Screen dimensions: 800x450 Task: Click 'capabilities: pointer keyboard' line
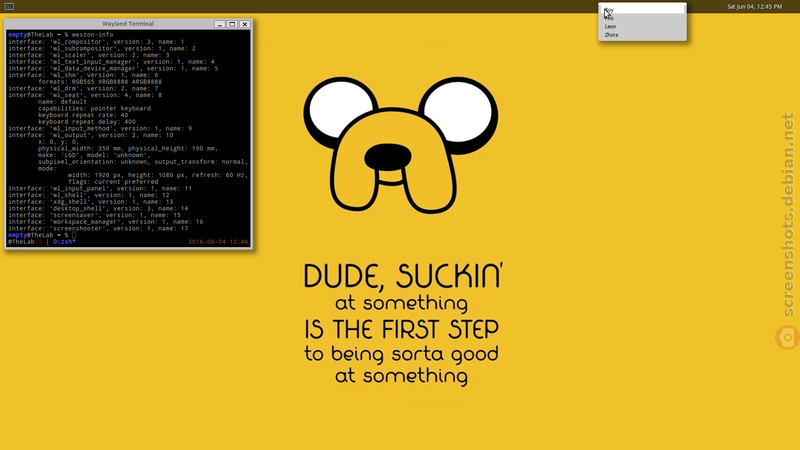tap(94, 108)
